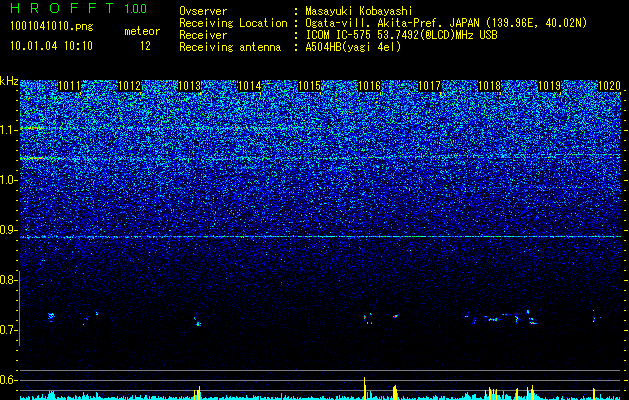Click the 'Receiving antenna' label
This screenshot has width=629, height=400.
[x=230, y=47]
